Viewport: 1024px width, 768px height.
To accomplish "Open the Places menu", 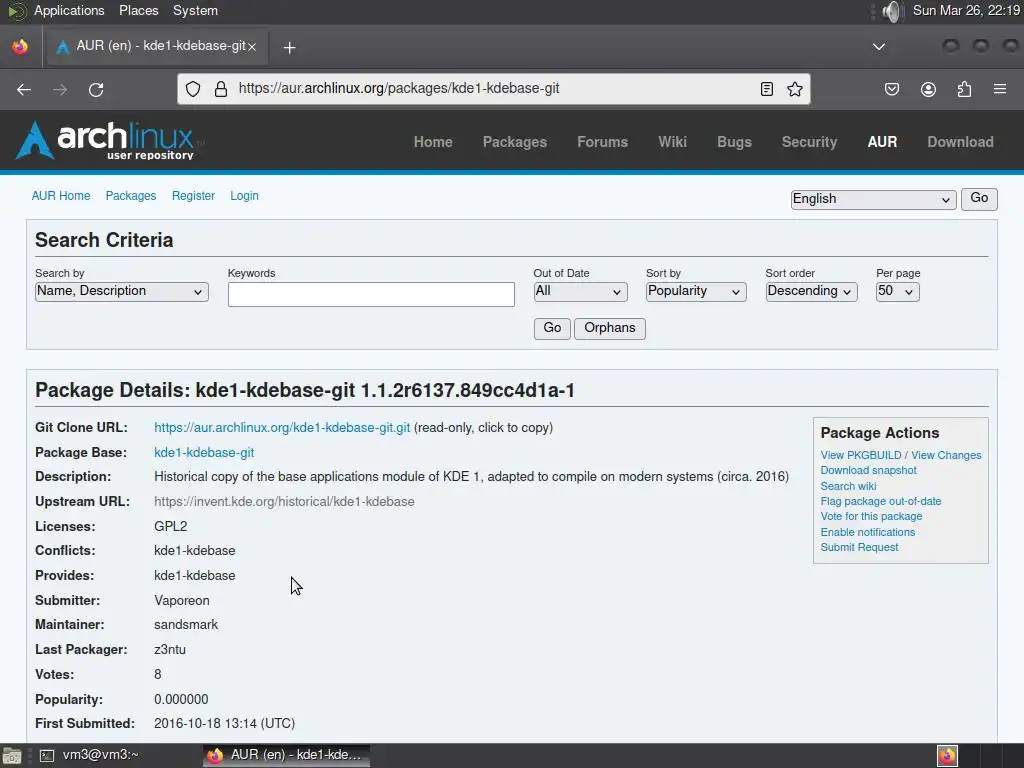I will [138, 10].
